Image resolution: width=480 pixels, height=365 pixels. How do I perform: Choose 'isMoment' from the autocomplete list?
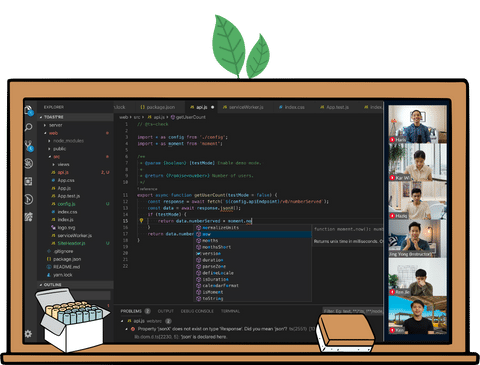[x=253, y=292]
